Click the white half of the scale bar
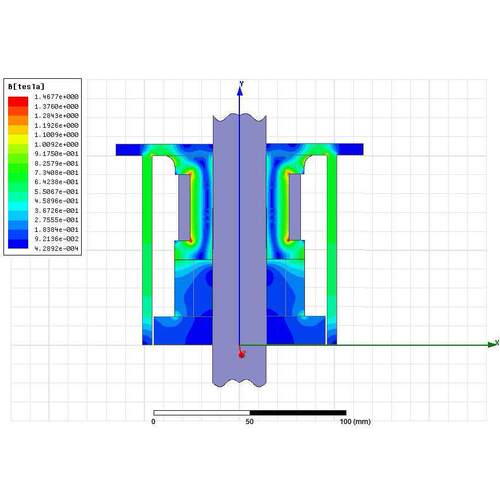This screenshot has height=500, width=500. [202, 413]
